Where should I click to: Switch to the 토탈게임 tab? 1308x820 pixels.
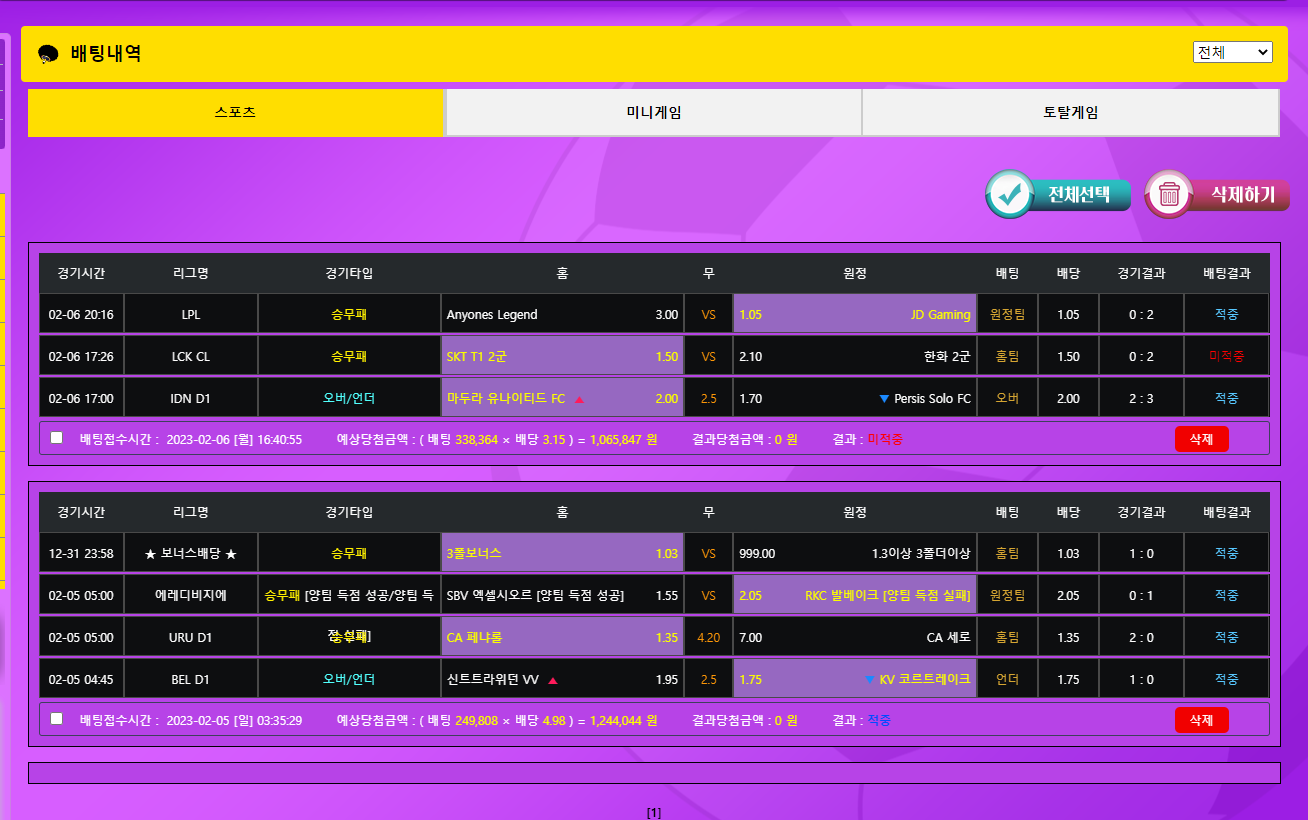click(1070, 113)
